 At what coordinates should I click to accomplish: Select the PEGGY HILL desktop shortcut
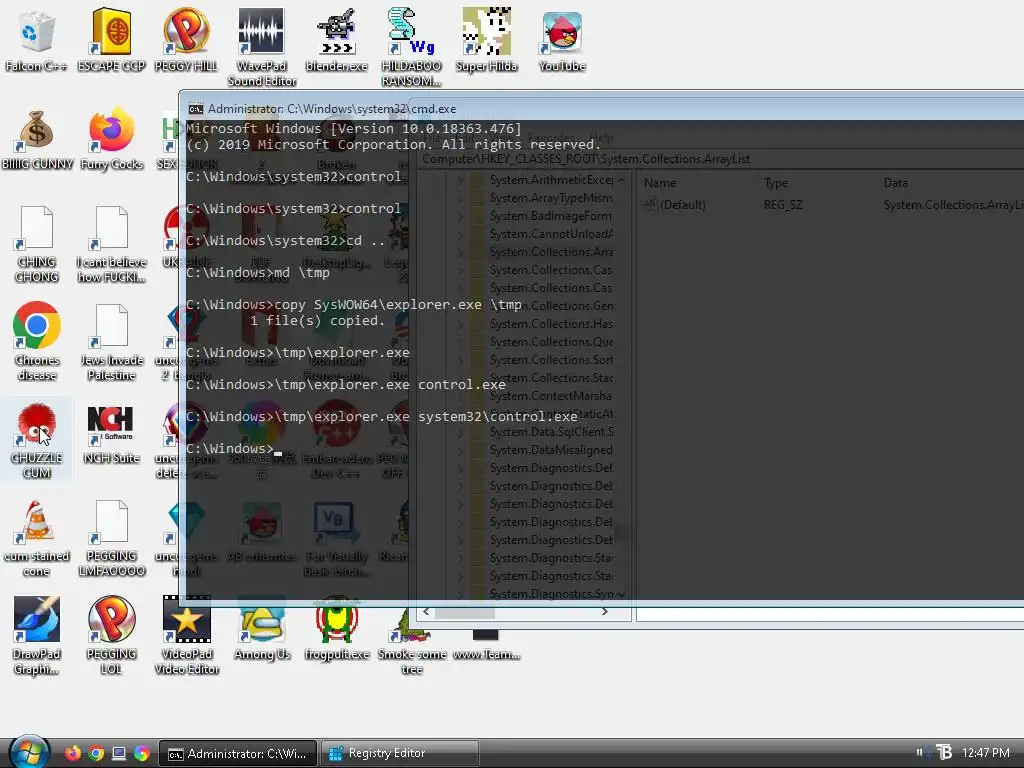pos(186,39)
